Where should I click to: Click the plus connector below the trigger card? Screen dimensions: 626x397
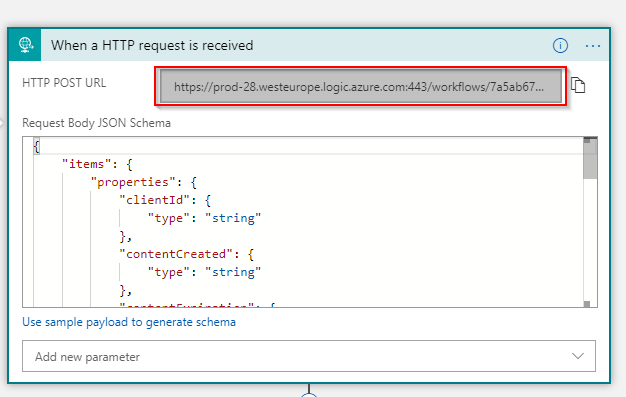click(x=309, y=395)
